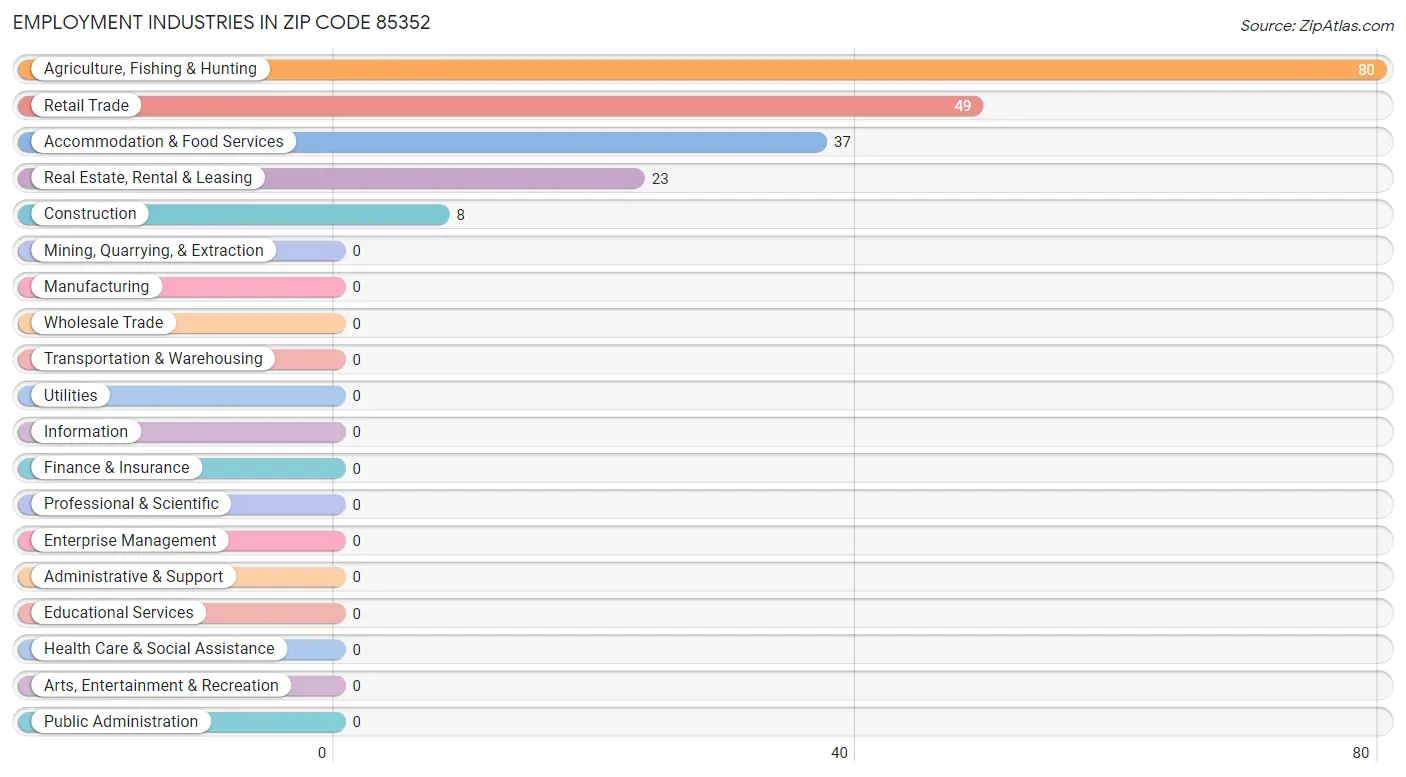
Task: Select the Wholesale Trade label
Action: tap(103, 323)
